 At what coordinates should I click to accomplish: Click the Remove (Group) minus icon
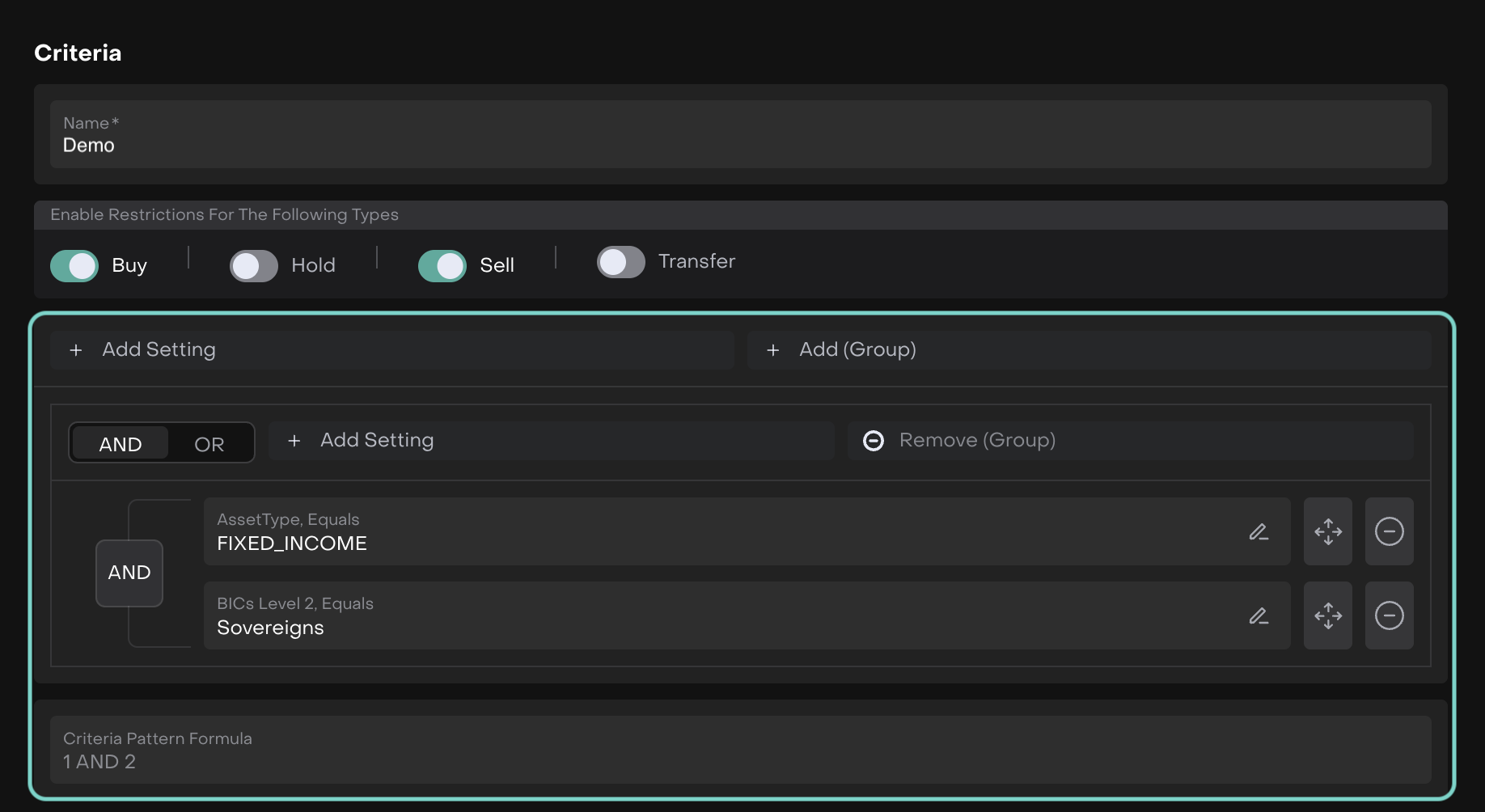click(x=874, y=441)
